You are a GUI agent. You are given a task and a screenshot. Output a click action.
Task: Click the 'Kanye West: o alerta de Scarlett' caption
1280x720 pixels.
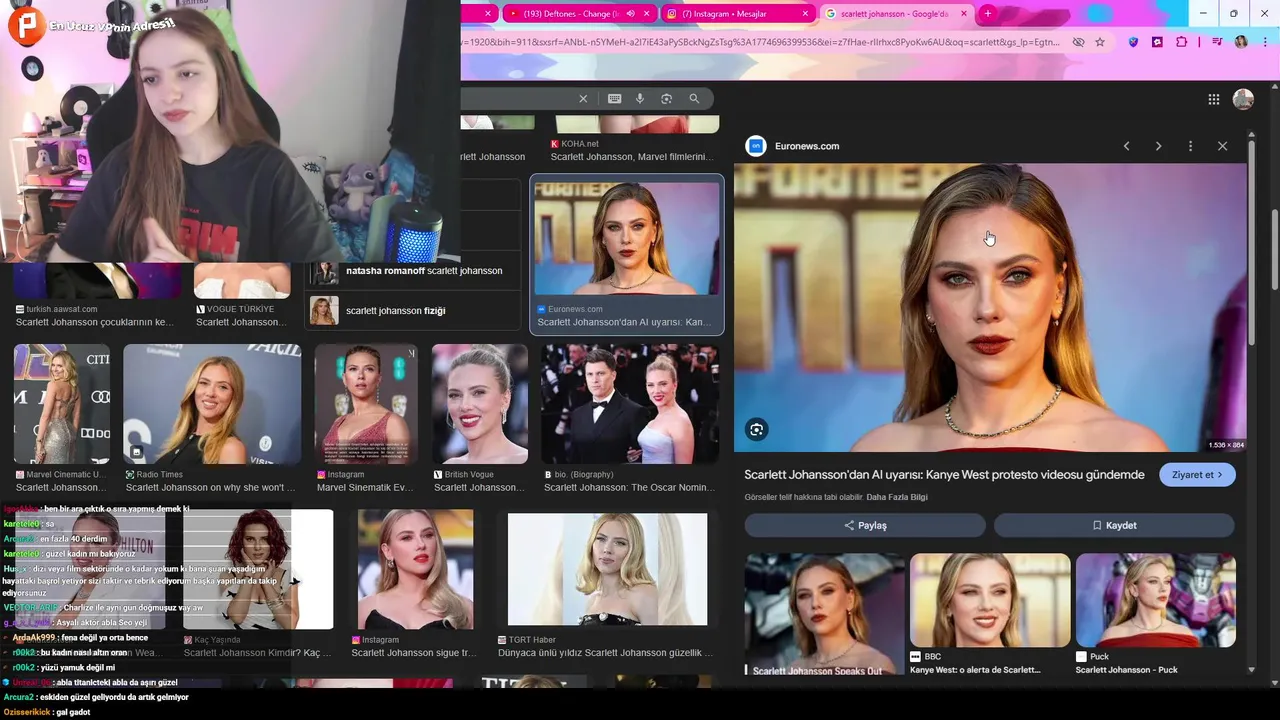point(975,670)
